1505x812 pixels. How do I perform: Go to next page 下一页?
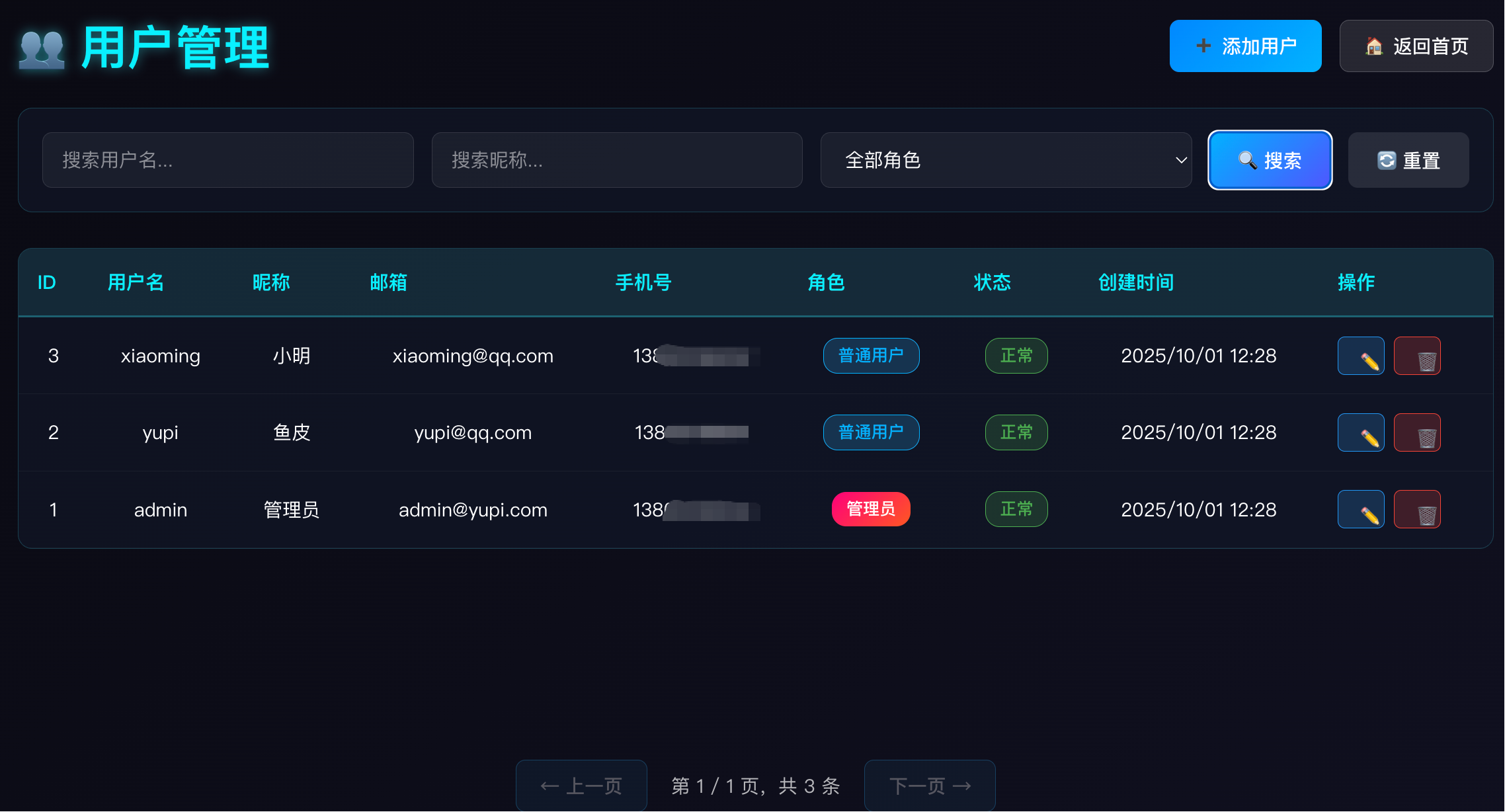tap(929, 786)
